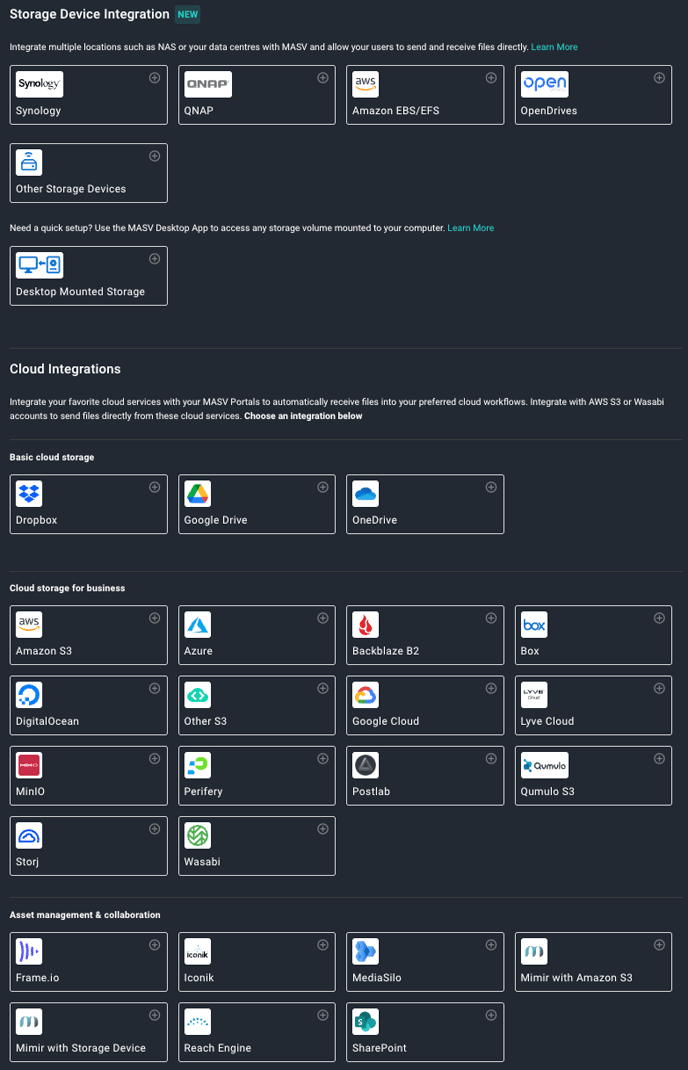Add Google Drive via its plus icon
Screen dimensions: 688x1070
click(323, 487)
